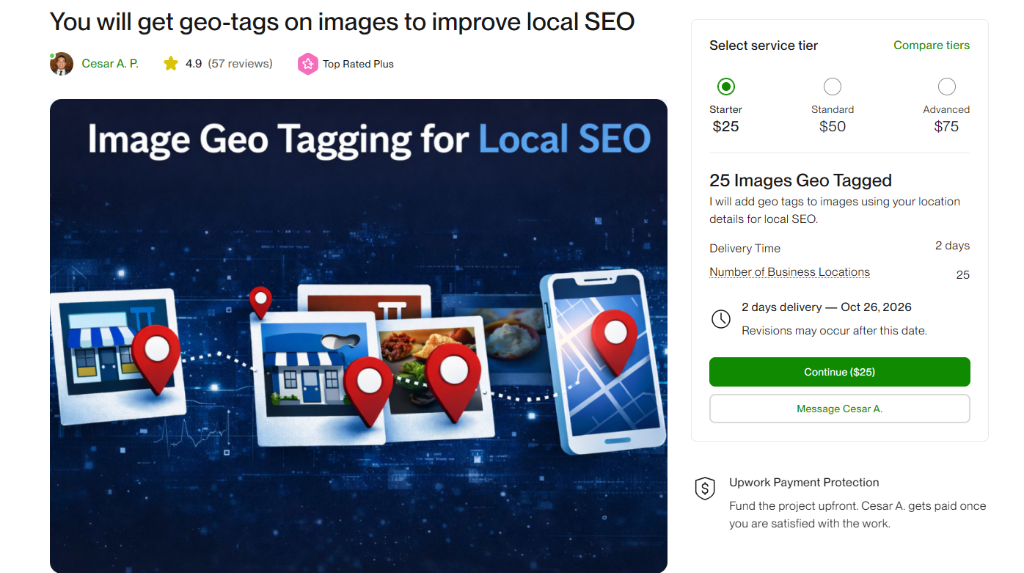Click the Advanced tier label
This screenshot has width=1024, height=573.
pos(946,109)
